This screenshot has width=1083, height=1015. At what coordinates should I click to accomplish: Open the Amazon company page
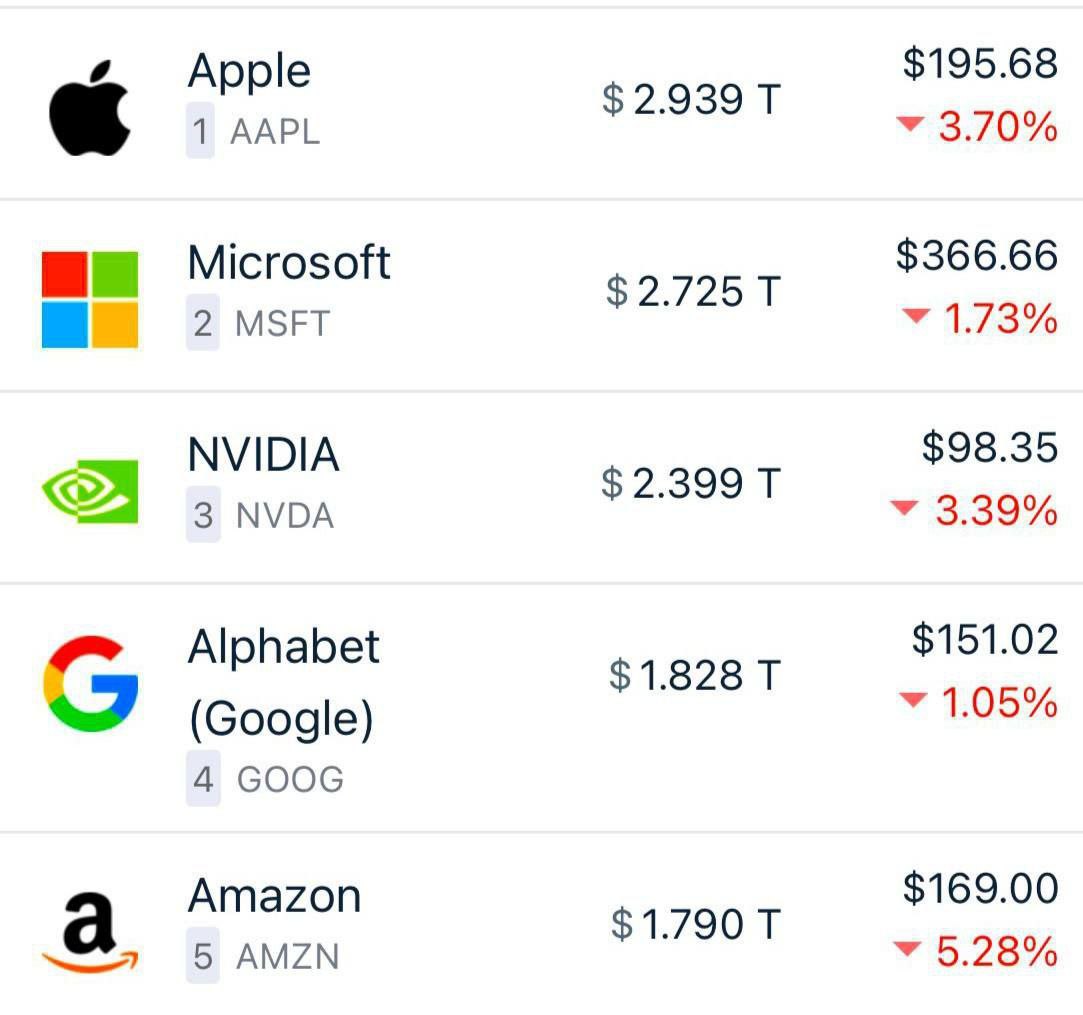pyautogui.click(x=275, y=895)
